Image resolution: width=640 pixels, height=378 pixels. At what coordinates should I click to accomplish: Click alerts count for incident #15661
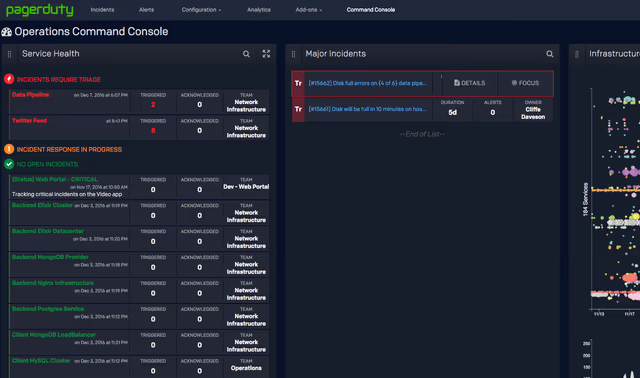coord(493,112)
